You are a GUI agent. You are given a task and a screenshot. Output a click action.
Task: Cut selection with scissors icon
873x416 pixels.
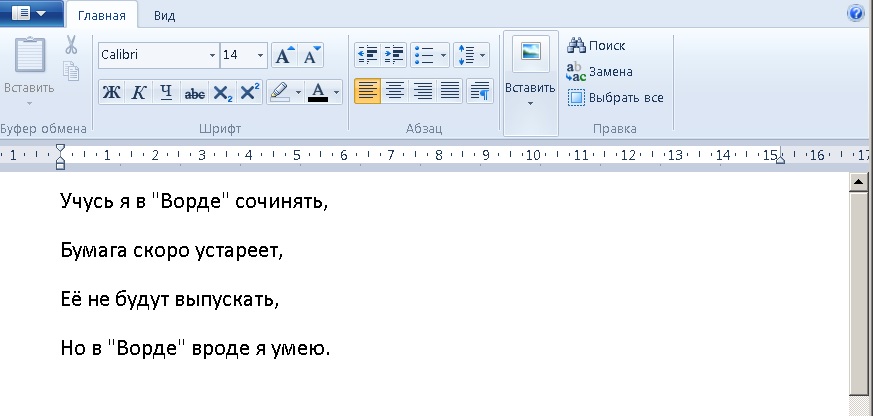71,45
